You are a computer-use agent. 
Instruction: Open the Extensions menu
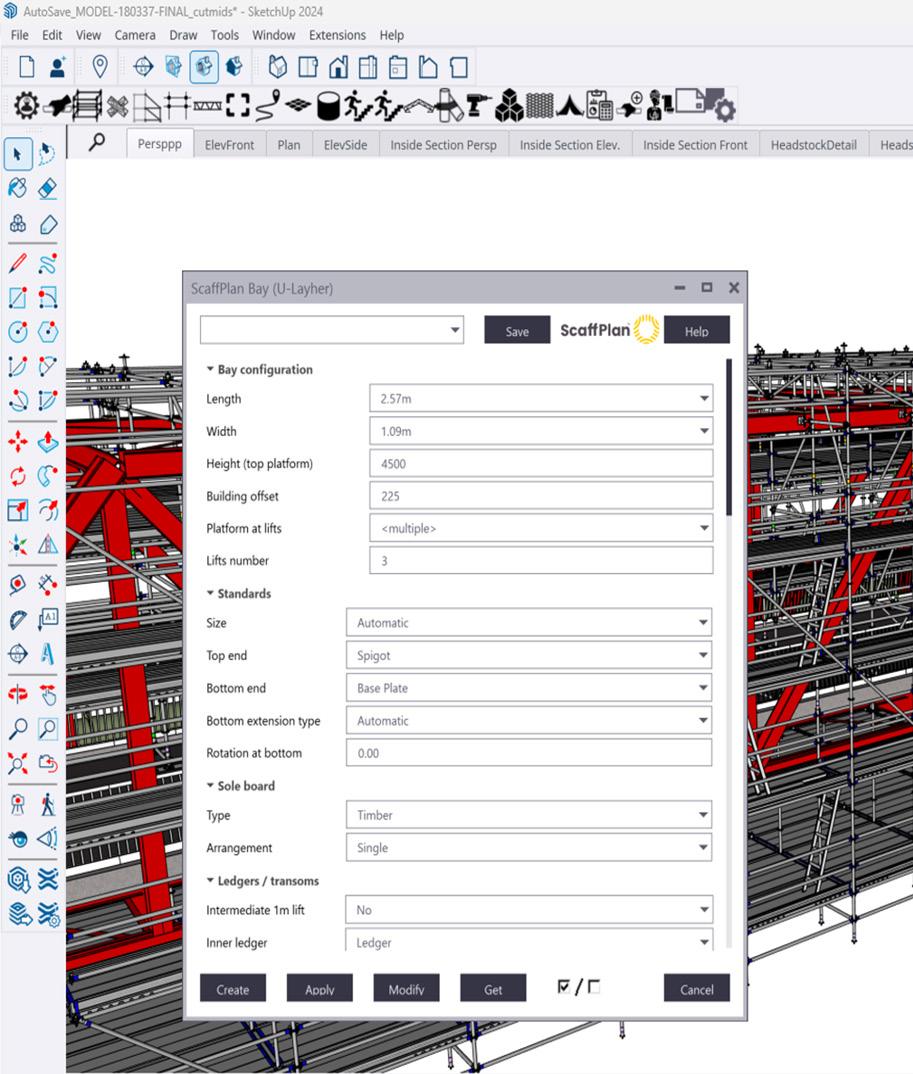[x=337, y=35]
